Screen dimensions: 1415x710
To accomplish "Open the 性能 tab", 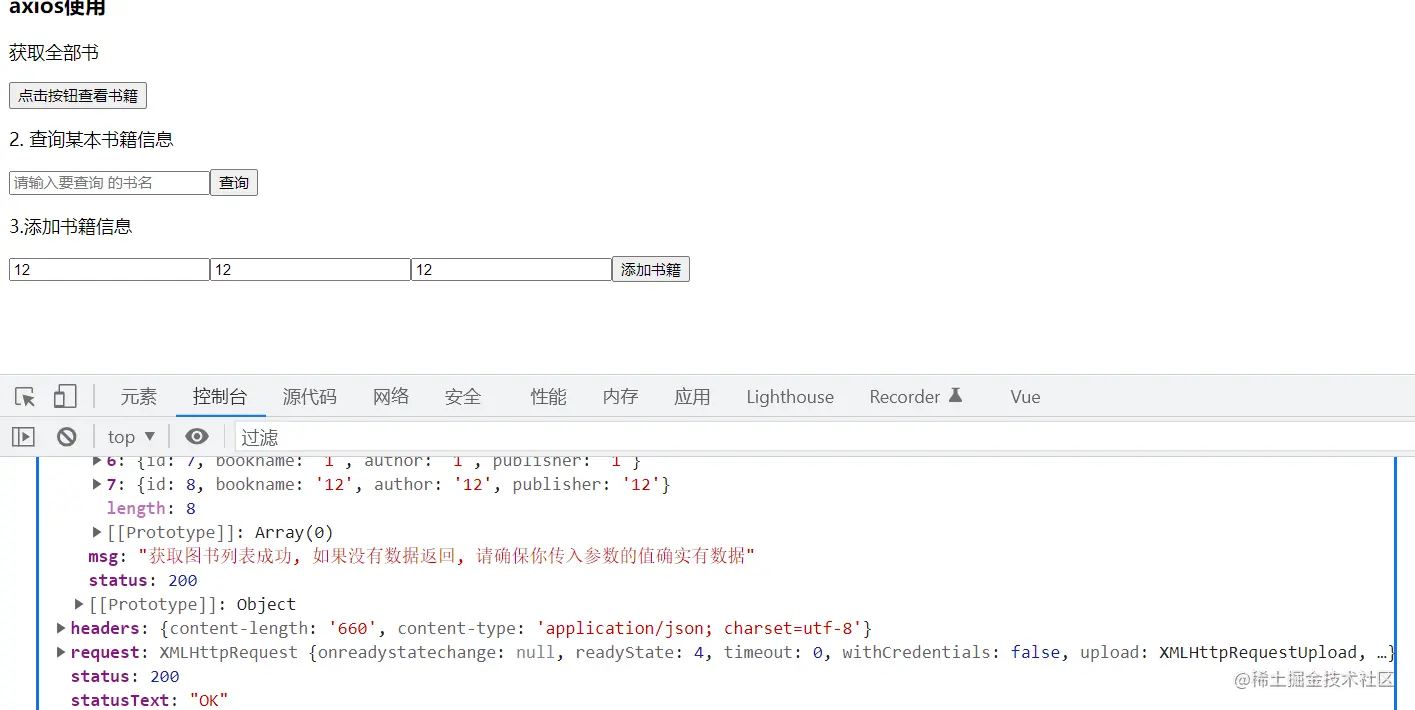I will (549, 397).
